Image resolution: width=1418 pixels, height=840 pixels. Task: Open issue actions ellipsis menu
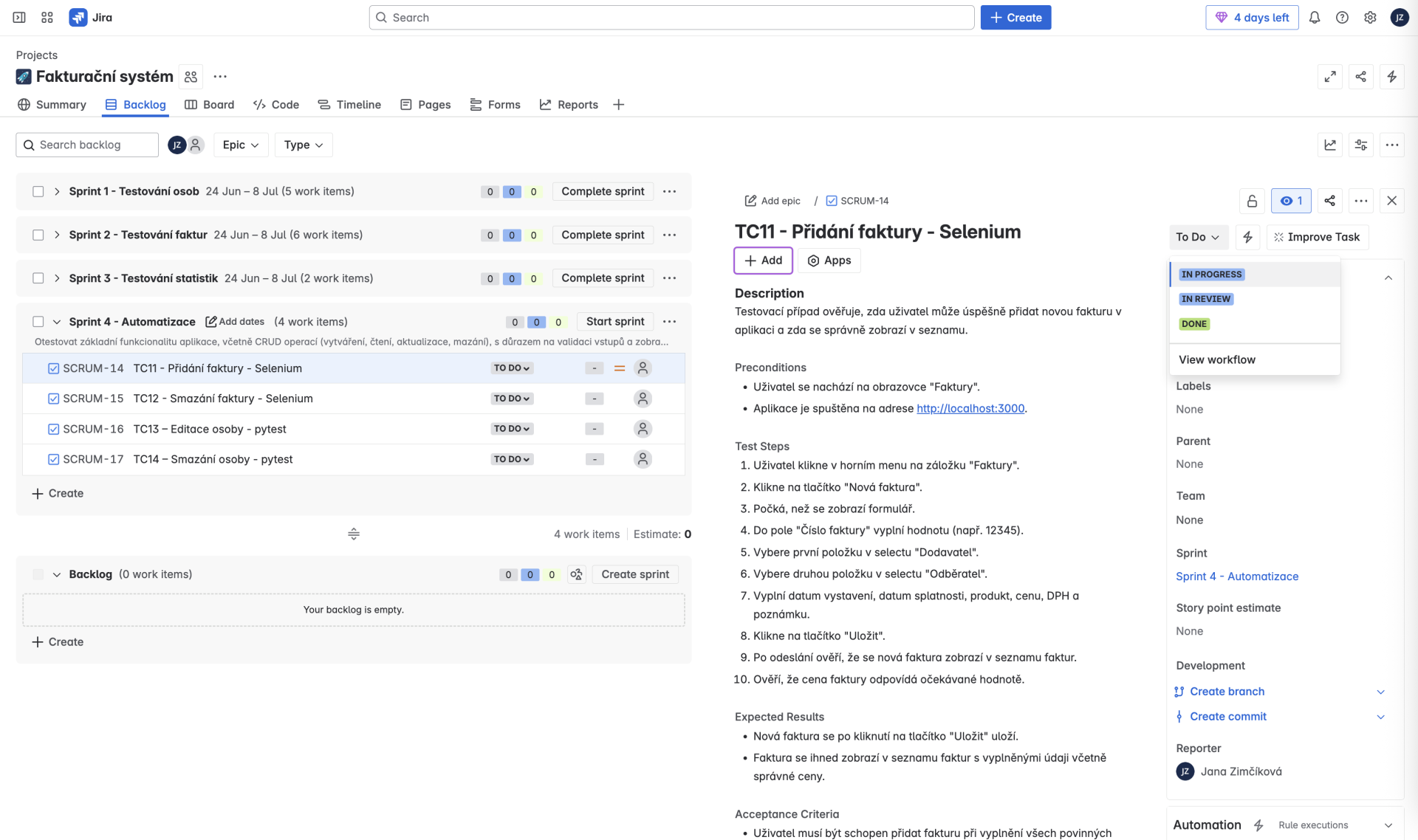pyautogui.click(x=1360, y=201)
